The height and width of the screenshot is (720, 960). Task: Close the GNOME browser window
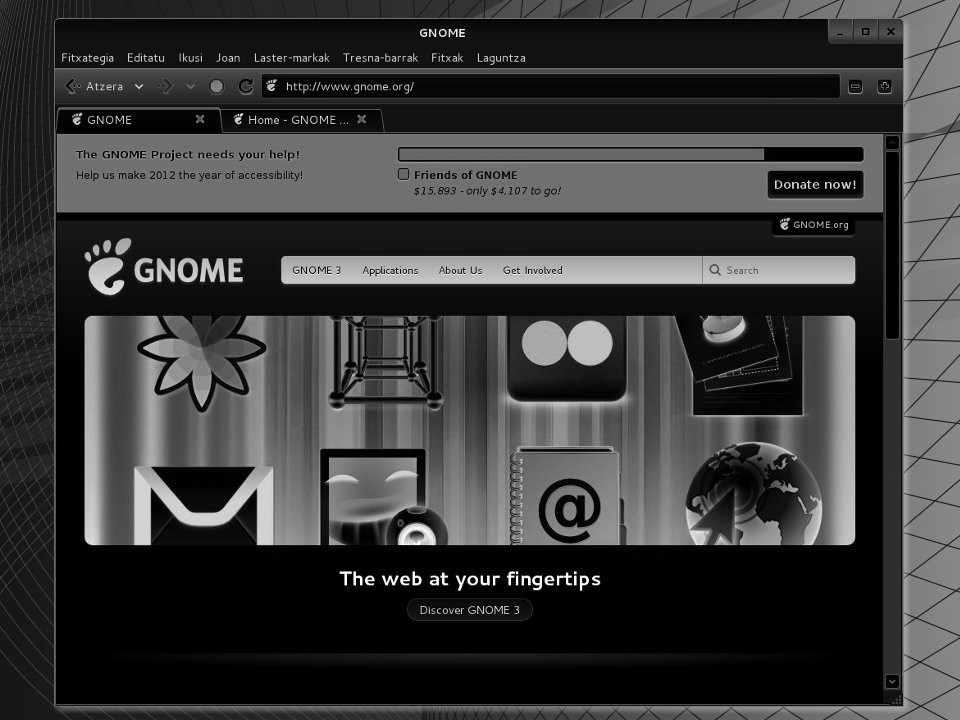890,32
